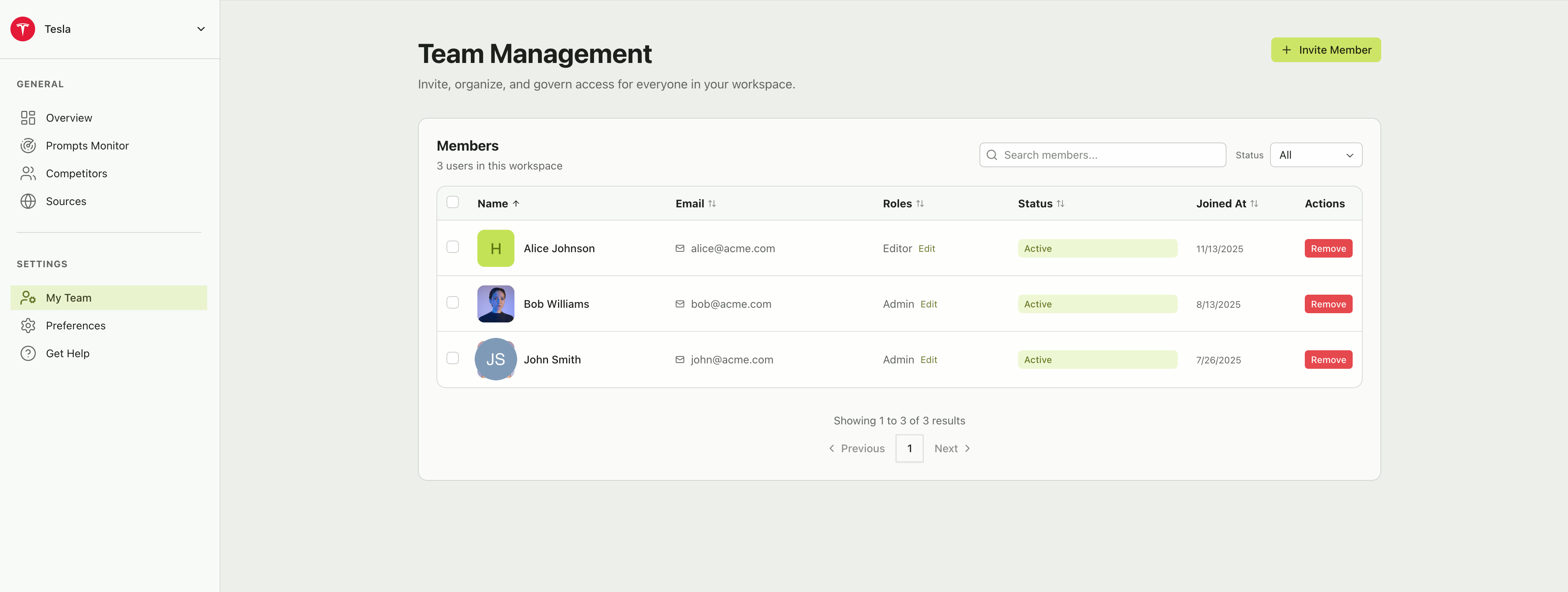The image size is (1568, 592).
Task: Open the Overview section via its grid icon
Action: tap(28, 117)
